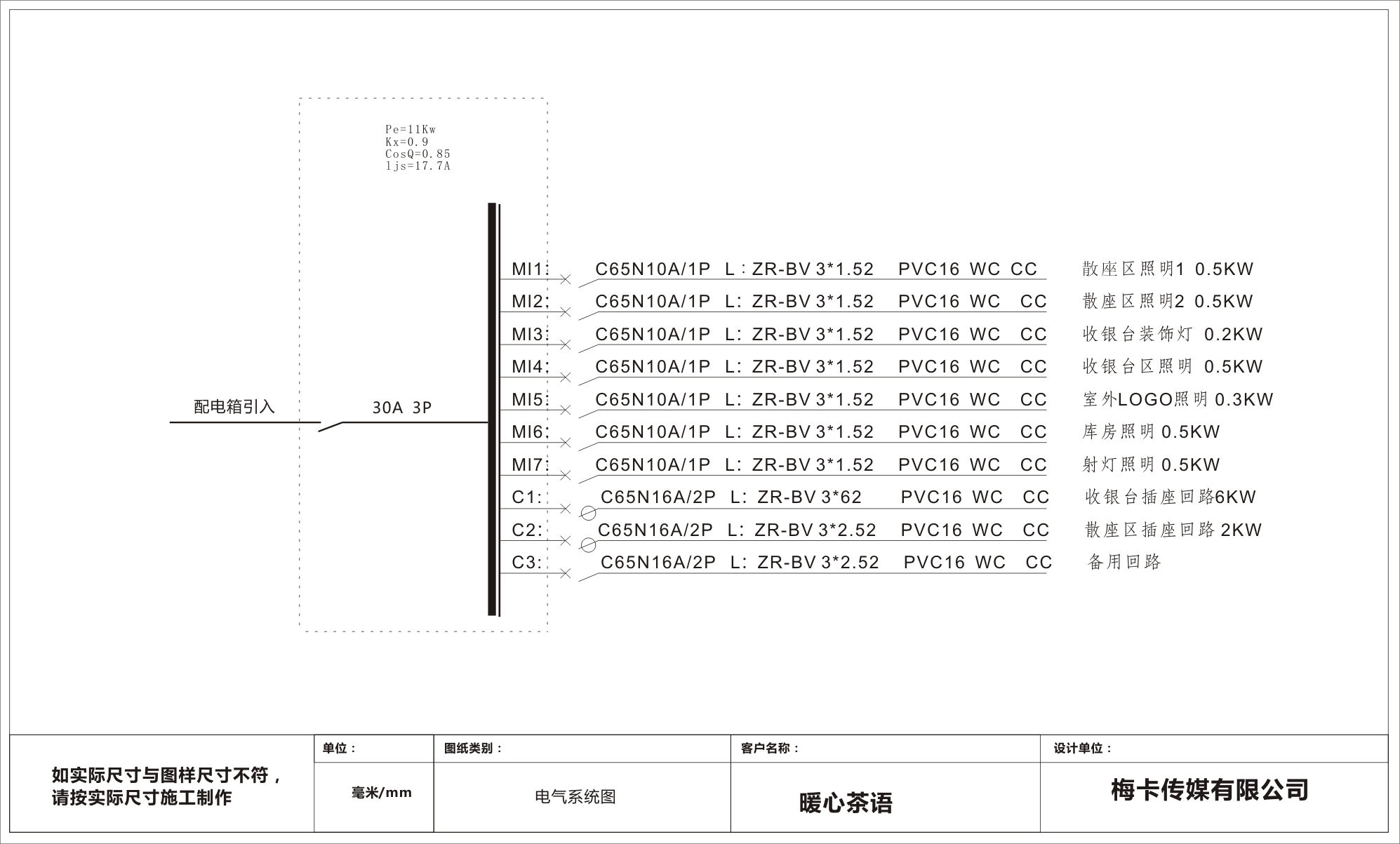Click the C65N10A/1P breaker spec in row MI7
Viewport: 1400px width, 844px height.
click(x=653, y=464)
